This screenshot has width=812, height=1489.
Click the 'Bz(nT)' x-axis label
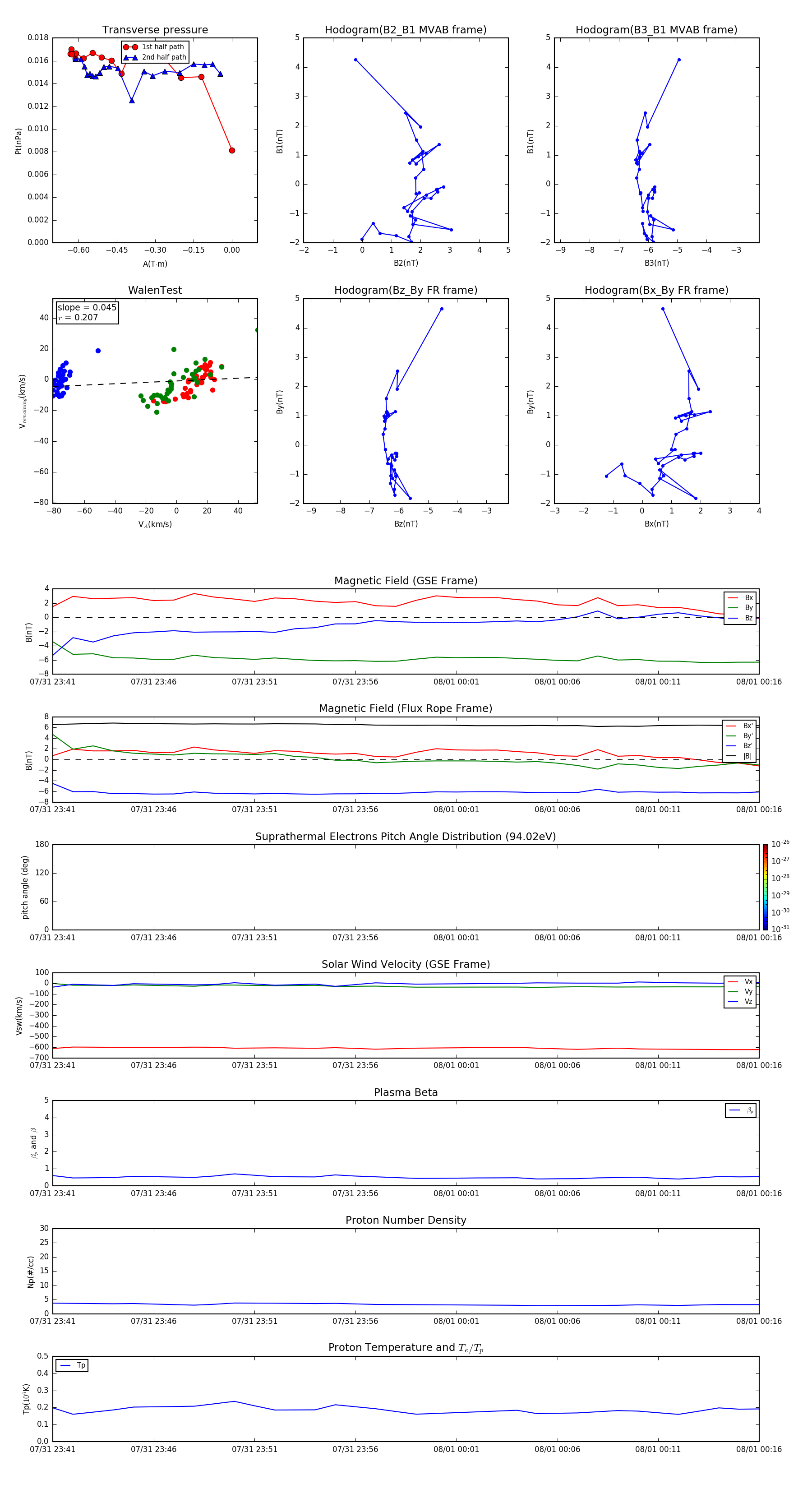tap(406, 524)
